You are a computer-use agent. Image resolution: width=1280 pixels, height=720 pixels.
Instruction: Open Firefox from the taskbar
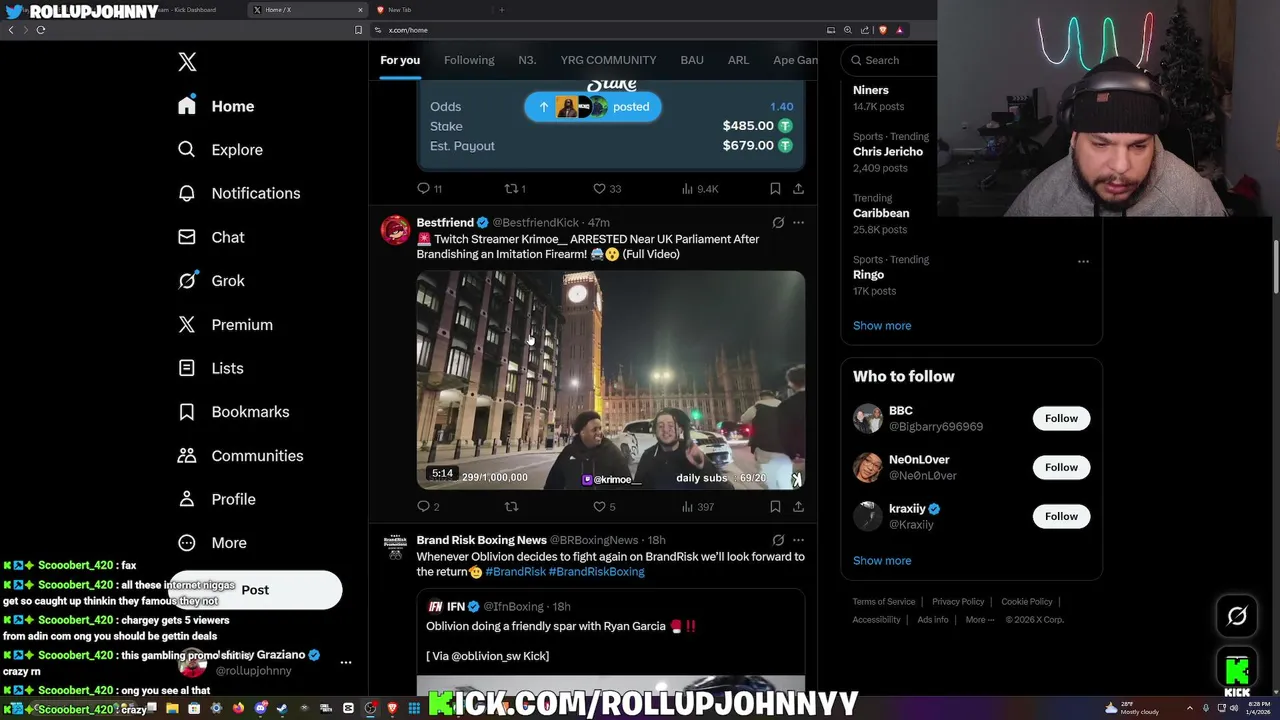pyautogui.click(x=238, y=708)
